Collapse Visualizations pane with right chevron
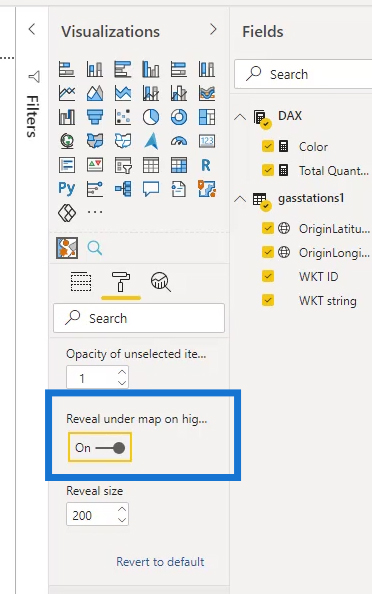The image size is (372, 594). tap(213, 29)
